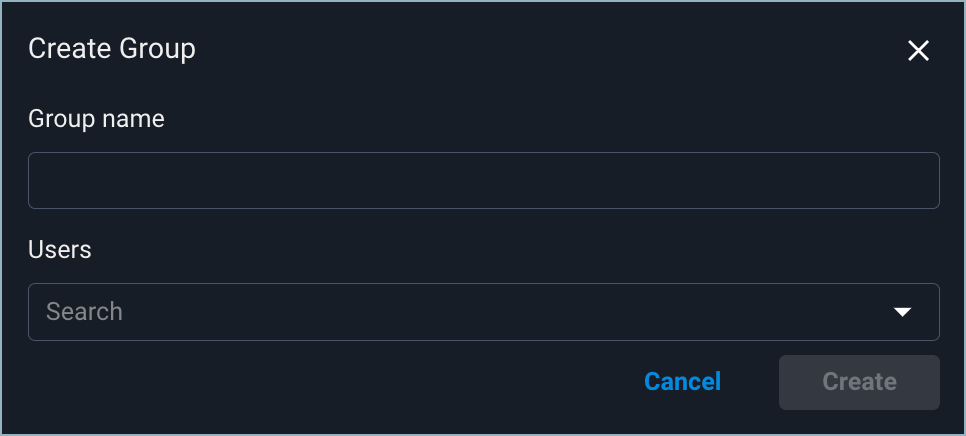Submit the new group with Create

tap(859, 382)
